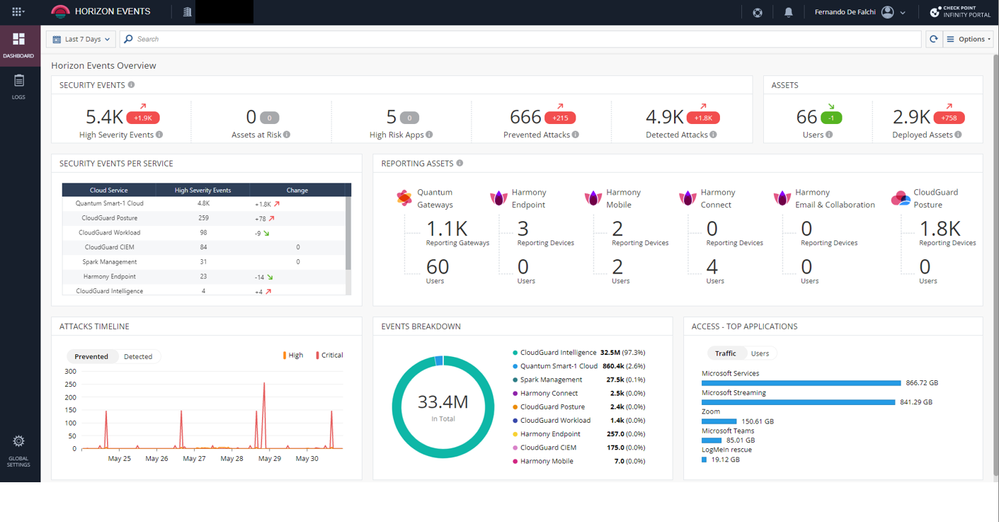The height and width of the screenshot is (522, 999).
Task: Sort by the Change column header
Action: (x=297, y=190)
